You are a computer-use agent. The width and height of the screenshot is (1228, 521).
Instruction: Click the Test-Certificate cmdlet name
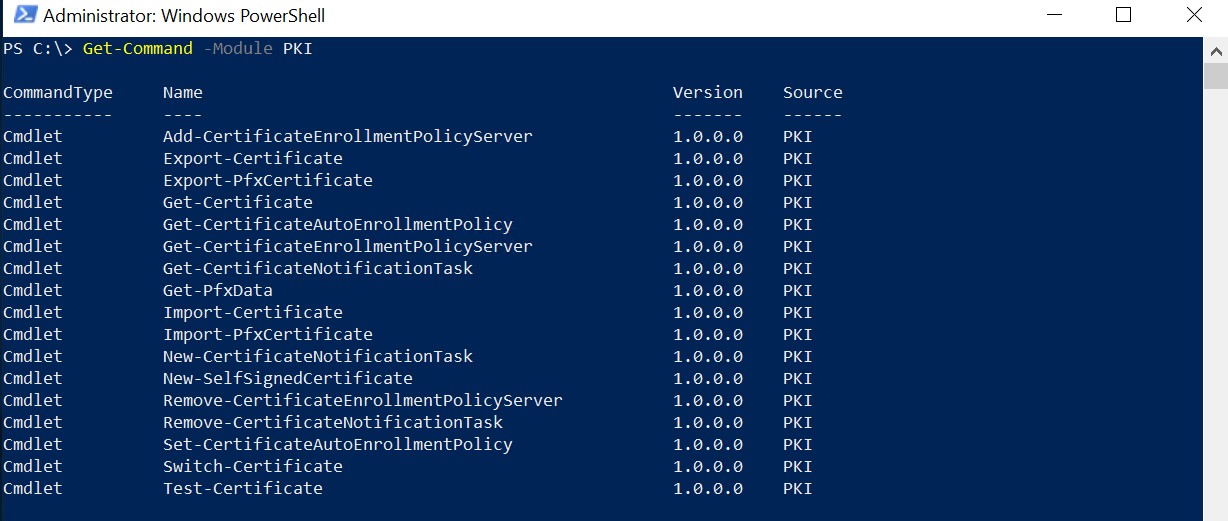[x=243, y=488]
